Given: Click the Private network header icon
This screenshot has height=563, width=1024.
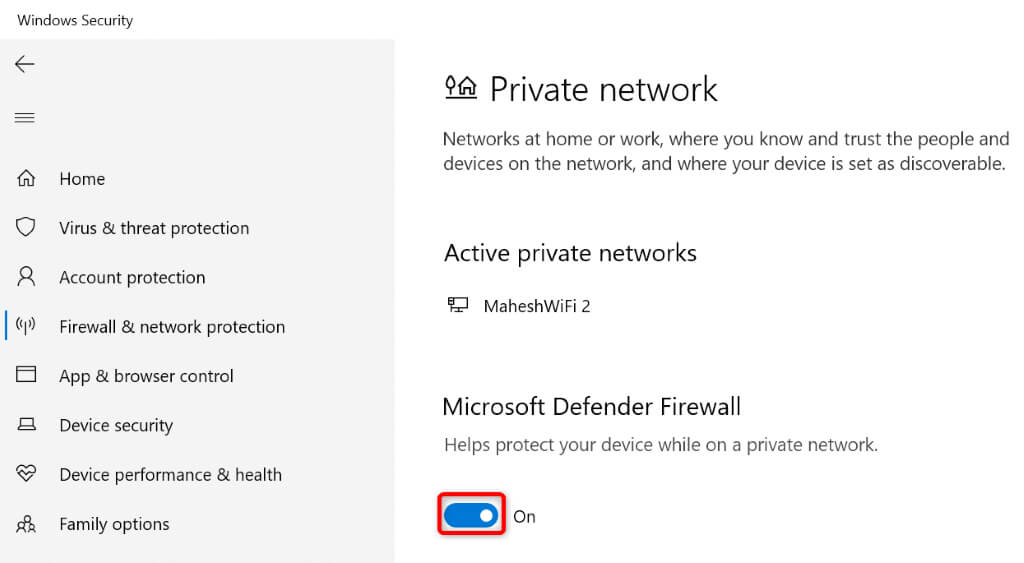Looking at the screenshot, I should [460, 88].
